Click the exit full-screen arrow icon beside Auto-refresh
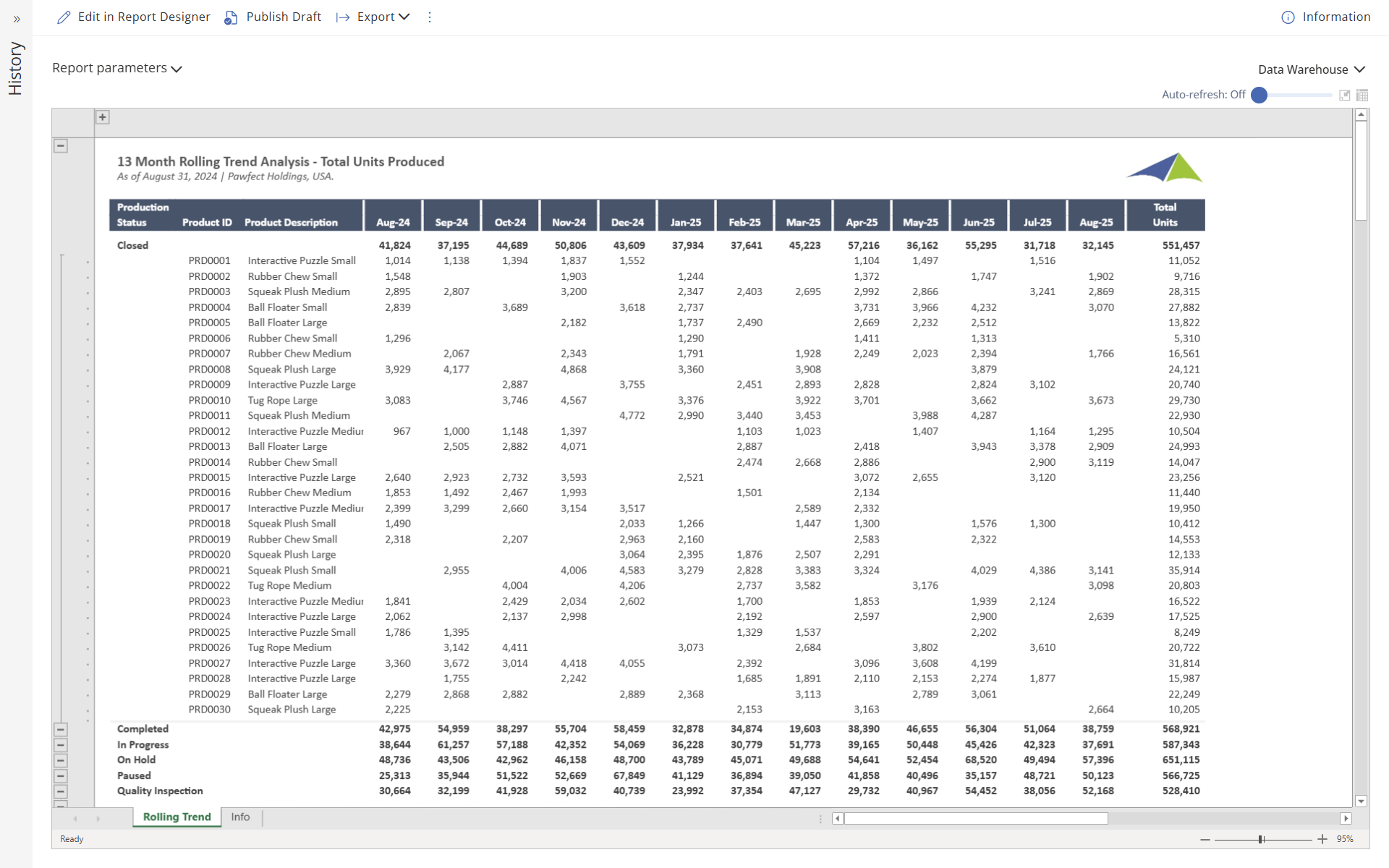Viewport: 1389px width, 868px height. click(x=1345, y=95)
